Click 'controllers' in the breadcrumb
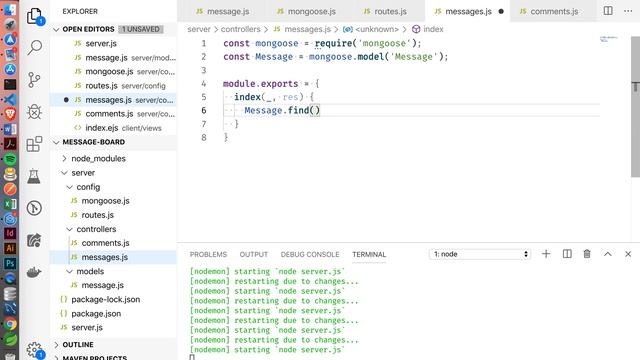Viewport: 640px width, 360px height. pos(240,29)
